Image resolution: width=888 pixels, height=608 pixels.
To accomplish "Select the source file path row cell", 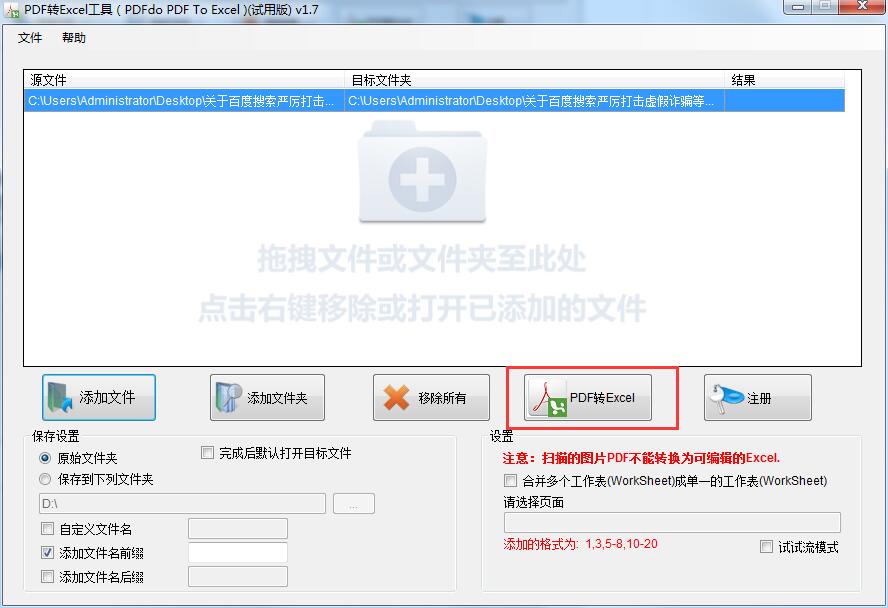I will pyautogui.click(x=185, y=101).
